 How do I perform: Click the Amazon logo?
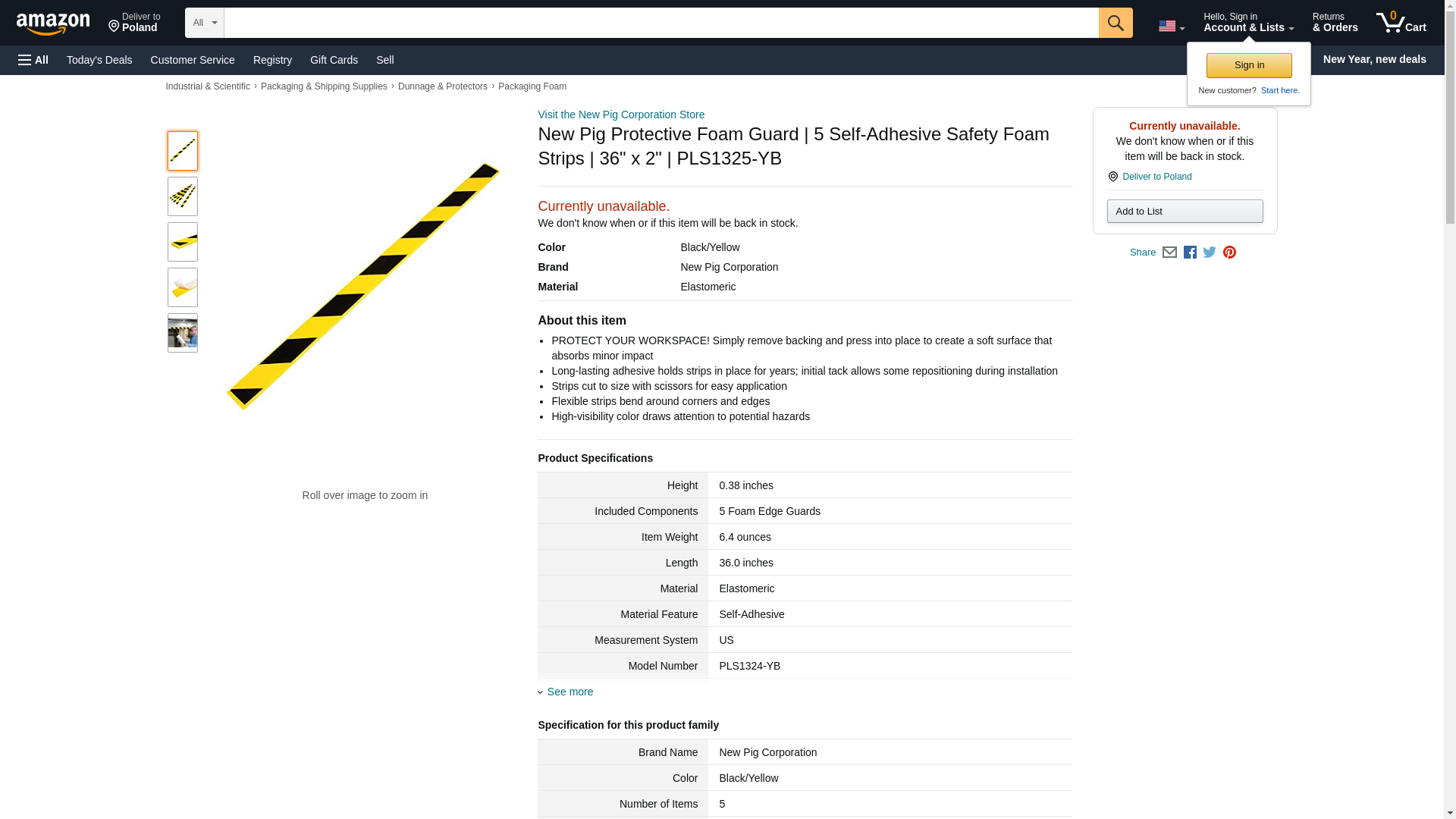(53, 24)
